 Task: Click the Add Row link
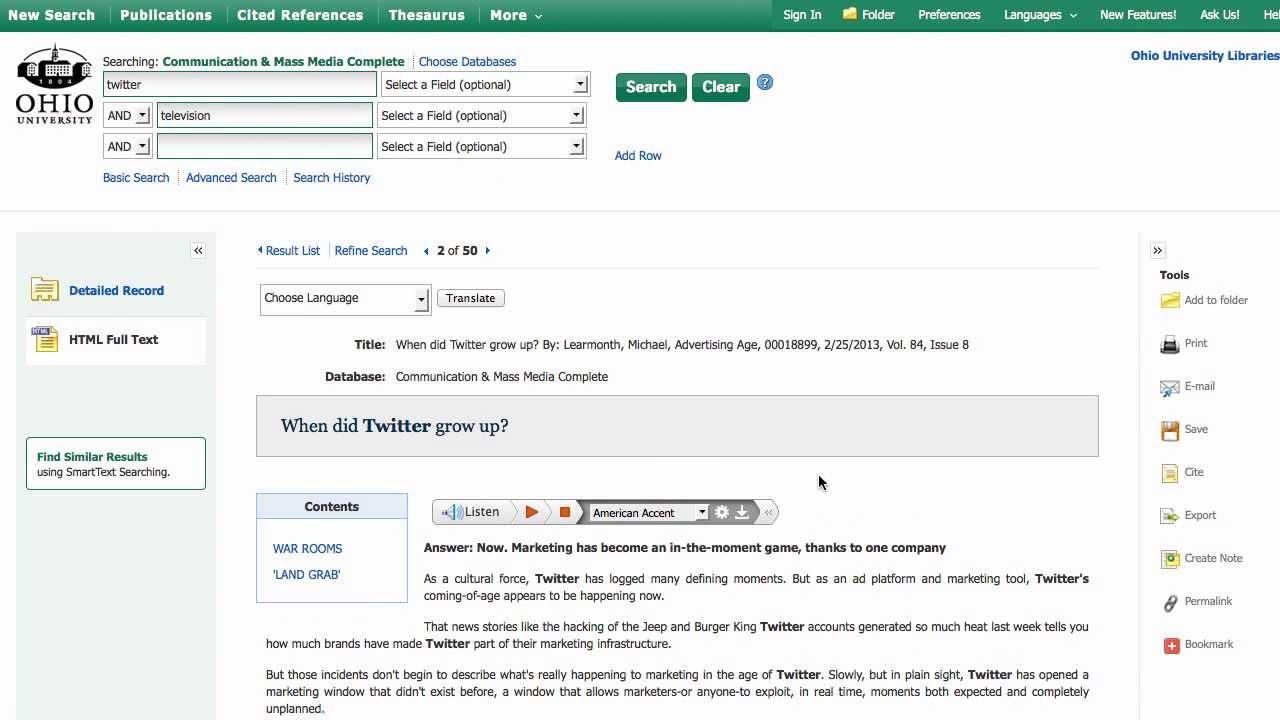coord(638,156)
